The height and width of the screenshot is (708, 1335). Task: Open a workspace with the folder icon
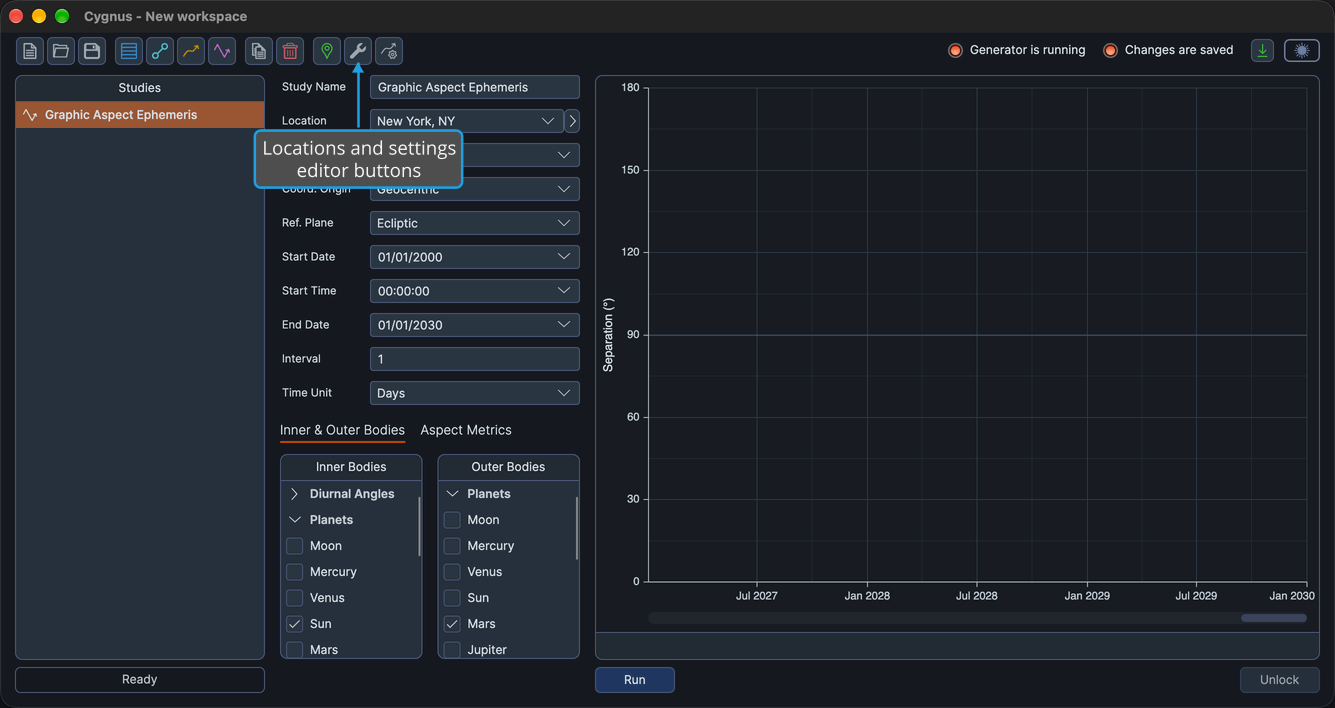[x=61, y=51]
